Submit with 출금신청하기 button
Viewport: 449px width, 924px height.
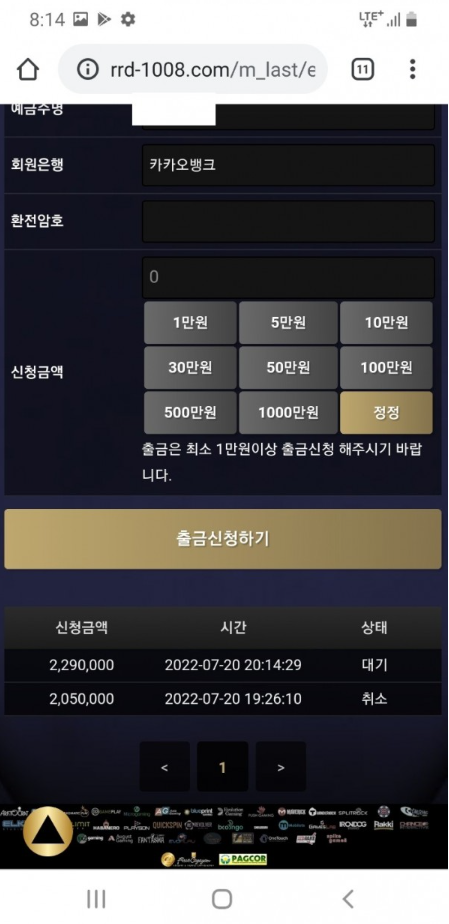[x=223, y=539]
